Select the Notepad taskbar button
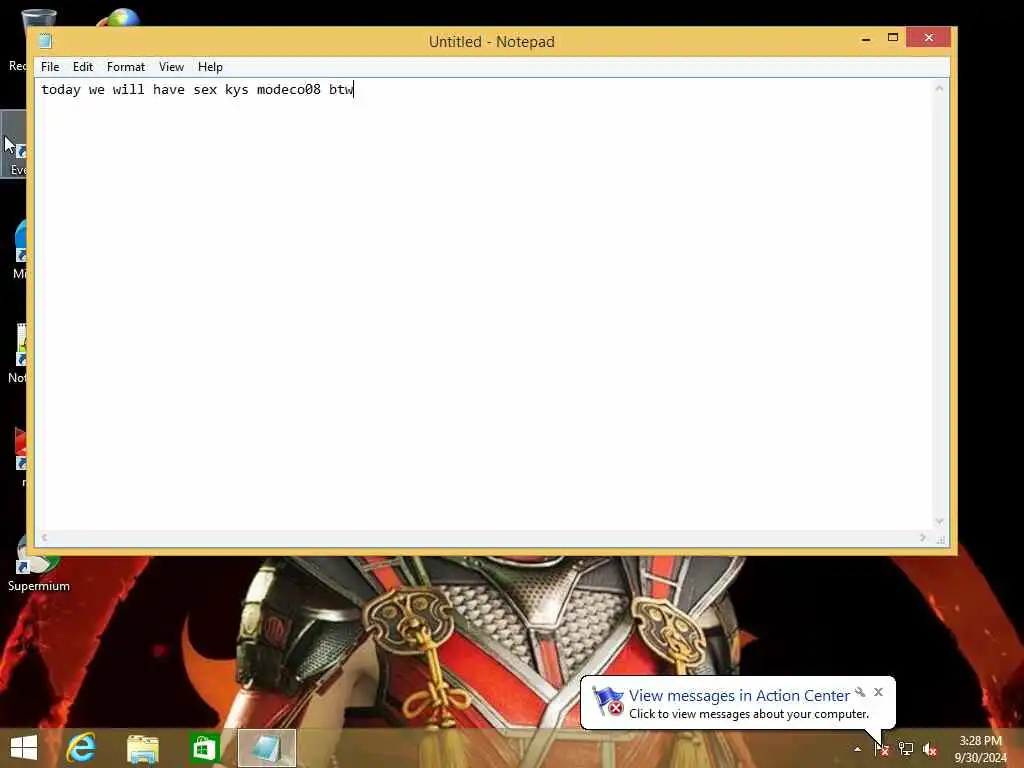 266,748
